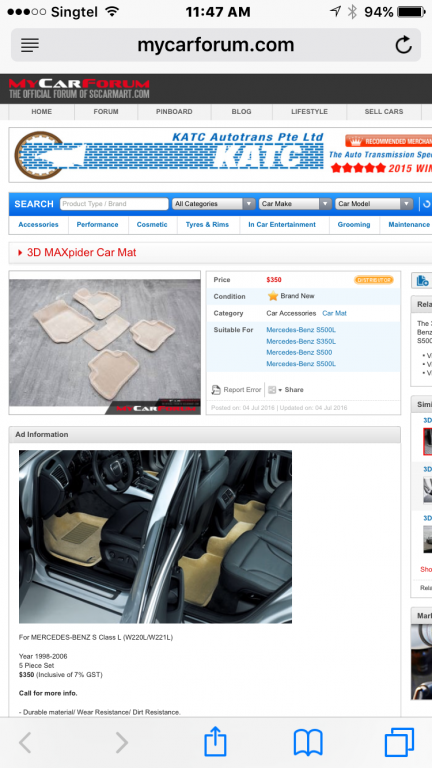Click the Car Accessories category text
The width and height of the screenshot is (432, 768).
point(291,313)
